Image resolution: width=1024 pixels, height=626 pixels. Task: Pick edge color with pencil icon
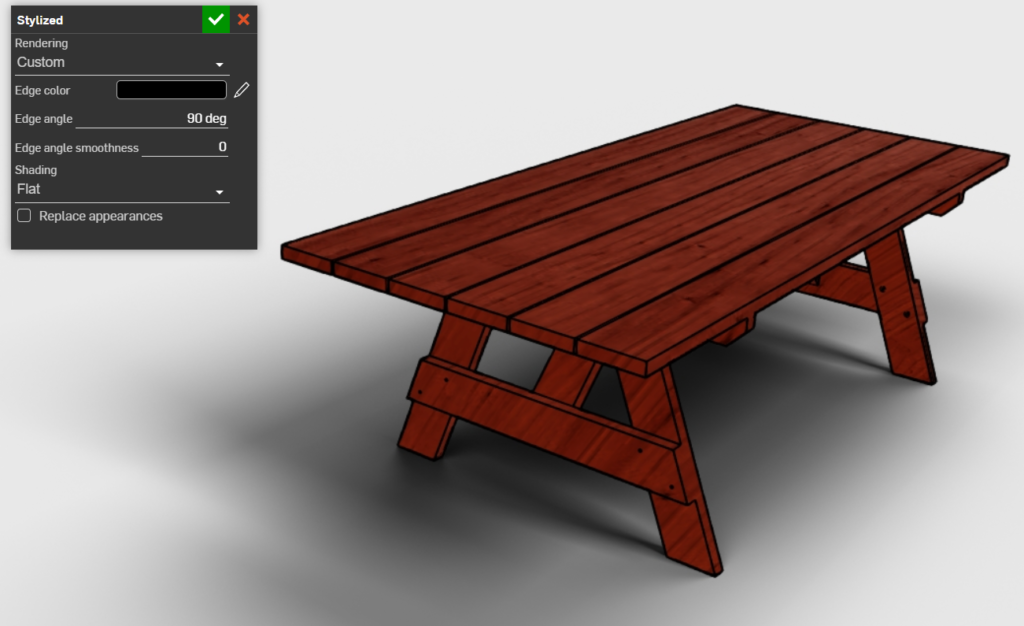[x=242, y=90]
